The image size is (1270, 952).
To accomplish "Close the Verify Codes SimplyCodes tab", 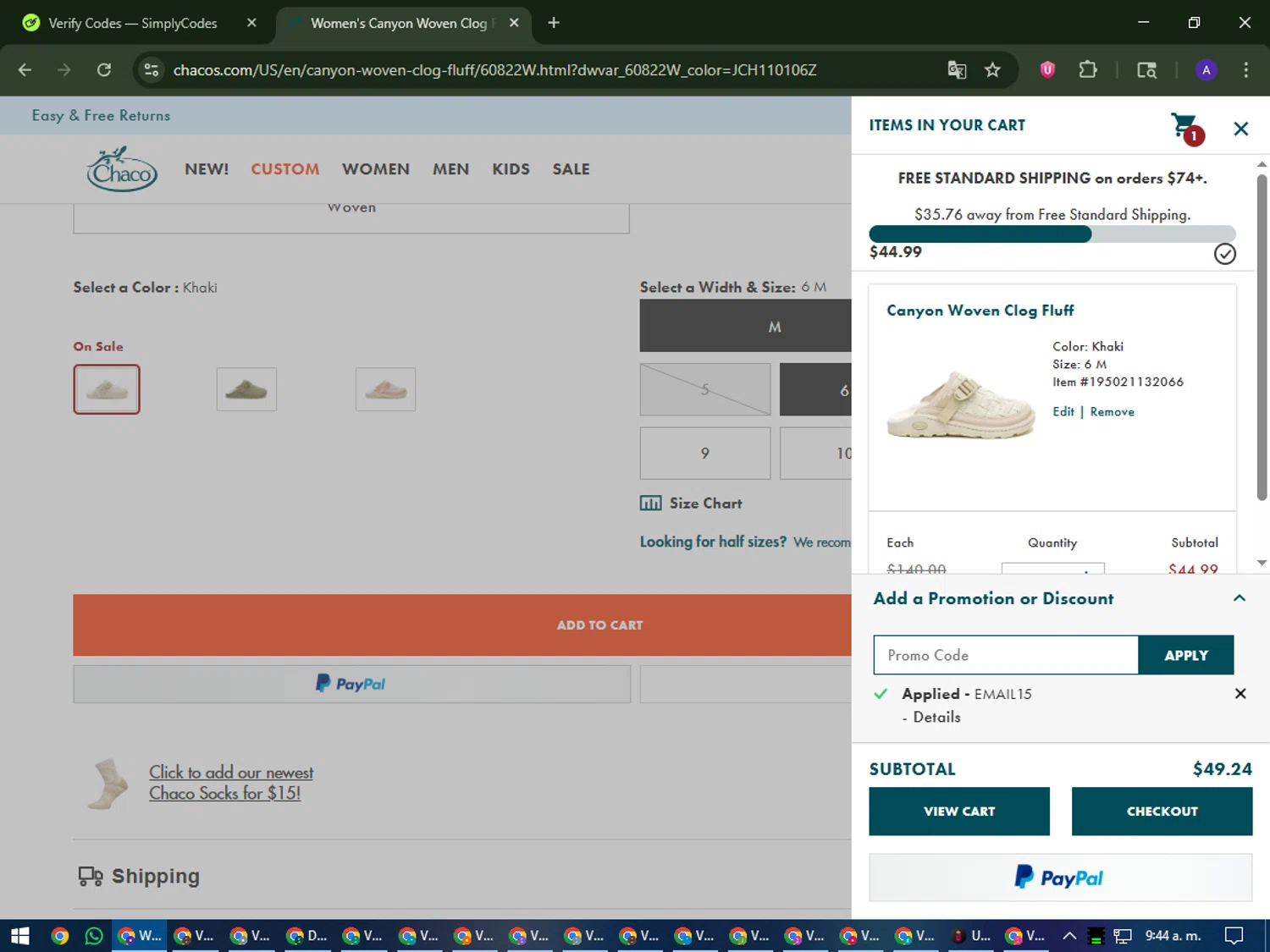I will point(251,23).
